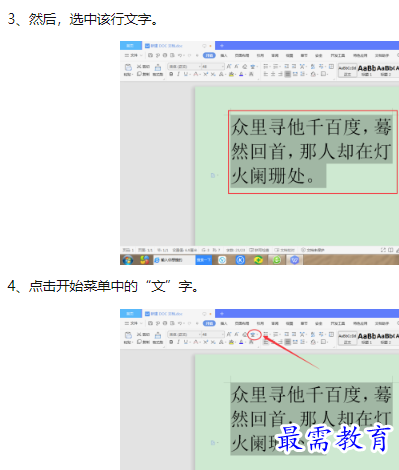399x470 pixels.
Task: Toggle Bold in step 3 screenshot ribbon
Action: [171, 74]
